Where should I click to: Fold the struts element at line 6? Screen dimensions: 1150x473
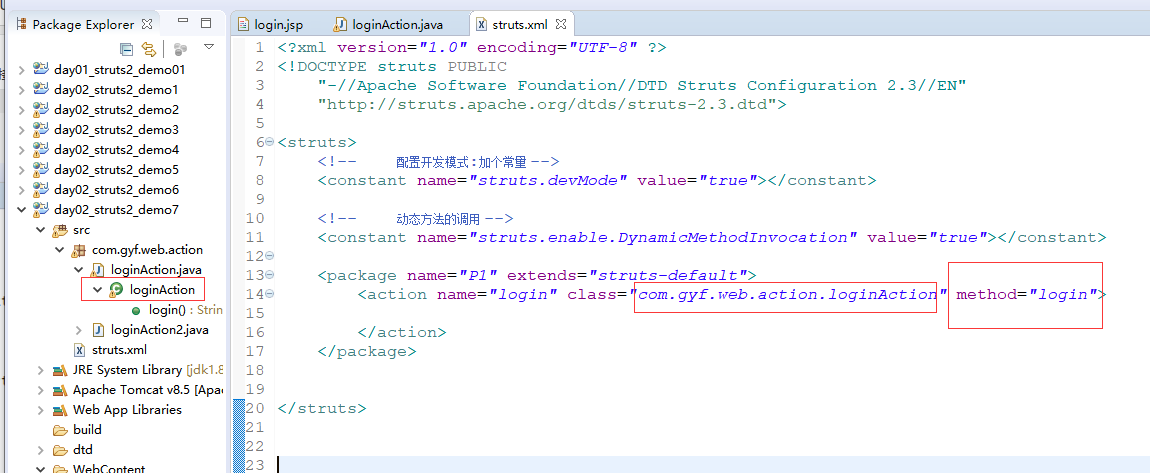(x=269, y=142)
